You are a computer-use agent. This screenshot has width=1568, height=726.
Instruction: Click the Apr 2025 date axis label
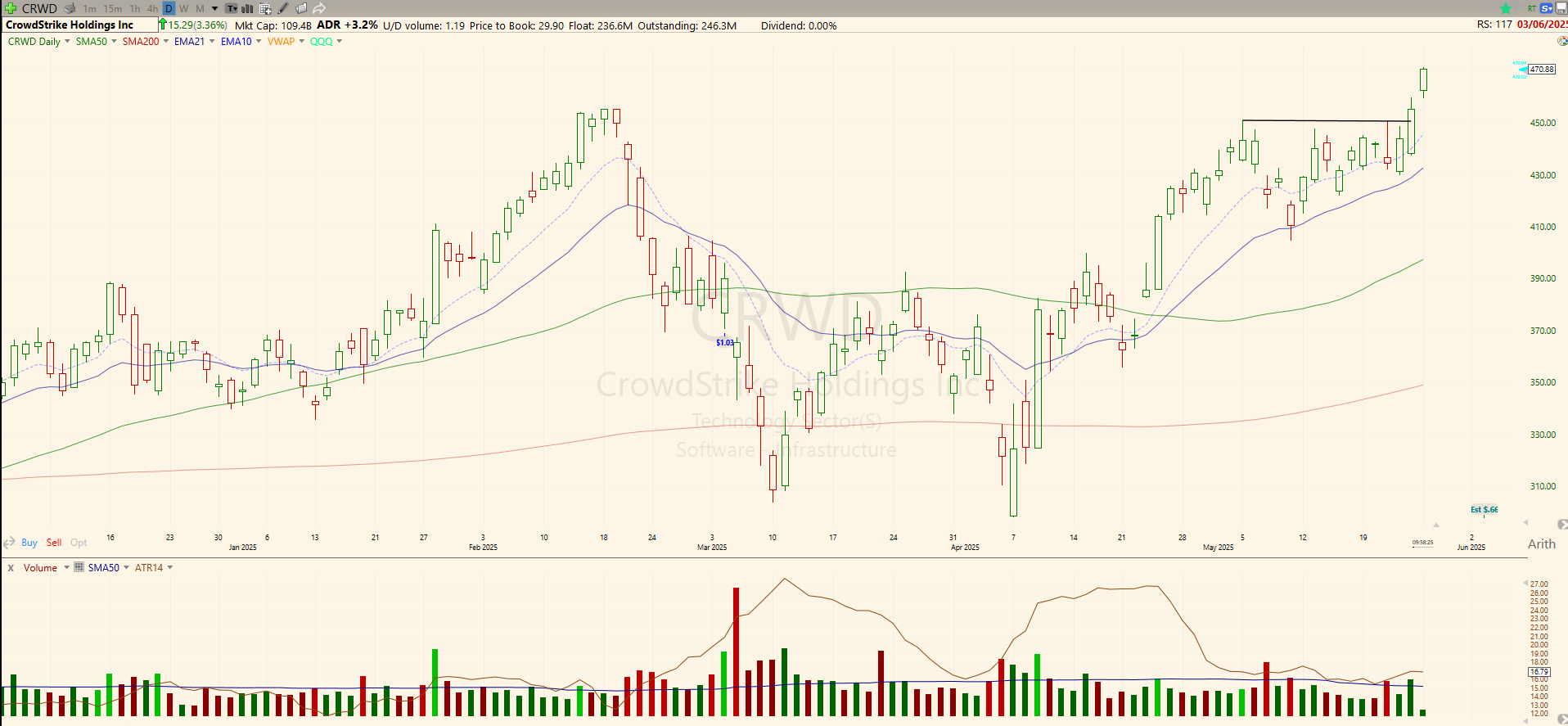click(x=965, y=547)
